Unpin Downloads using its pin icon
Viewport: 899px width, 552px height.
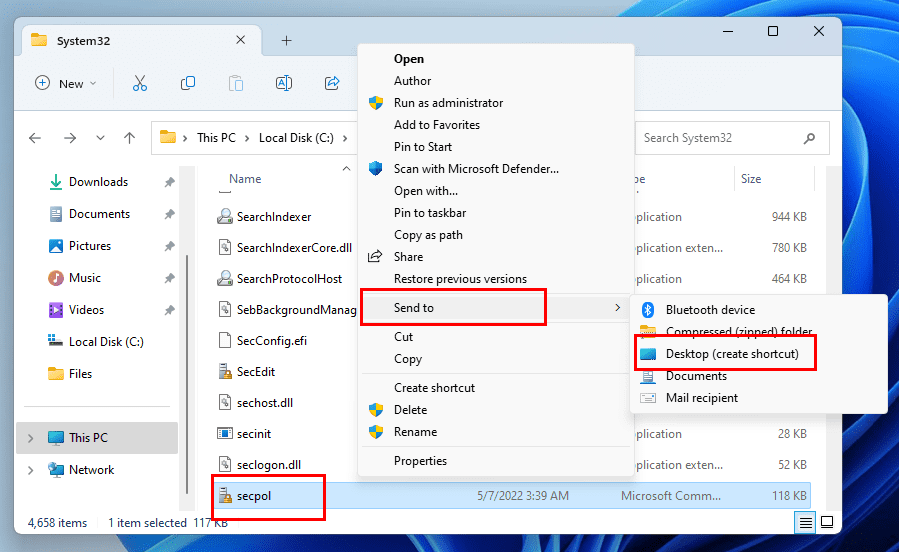tap(169, 182)
